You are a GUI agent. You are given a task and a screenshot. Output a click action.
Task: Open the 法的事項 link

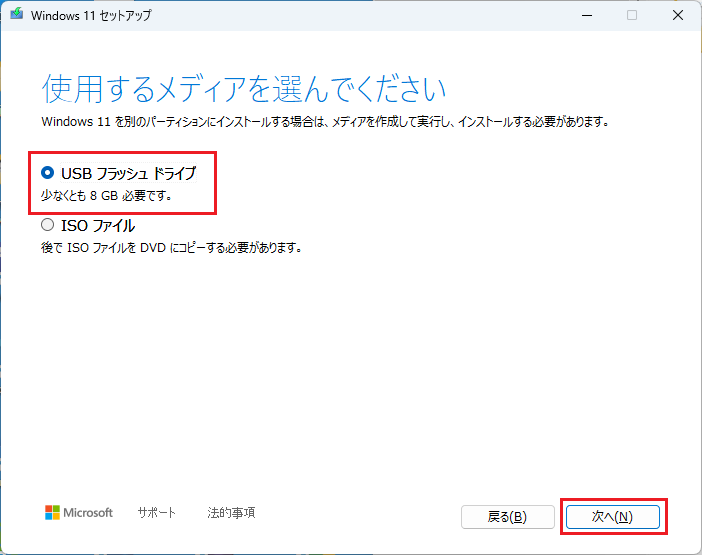[x=231, y=513]
